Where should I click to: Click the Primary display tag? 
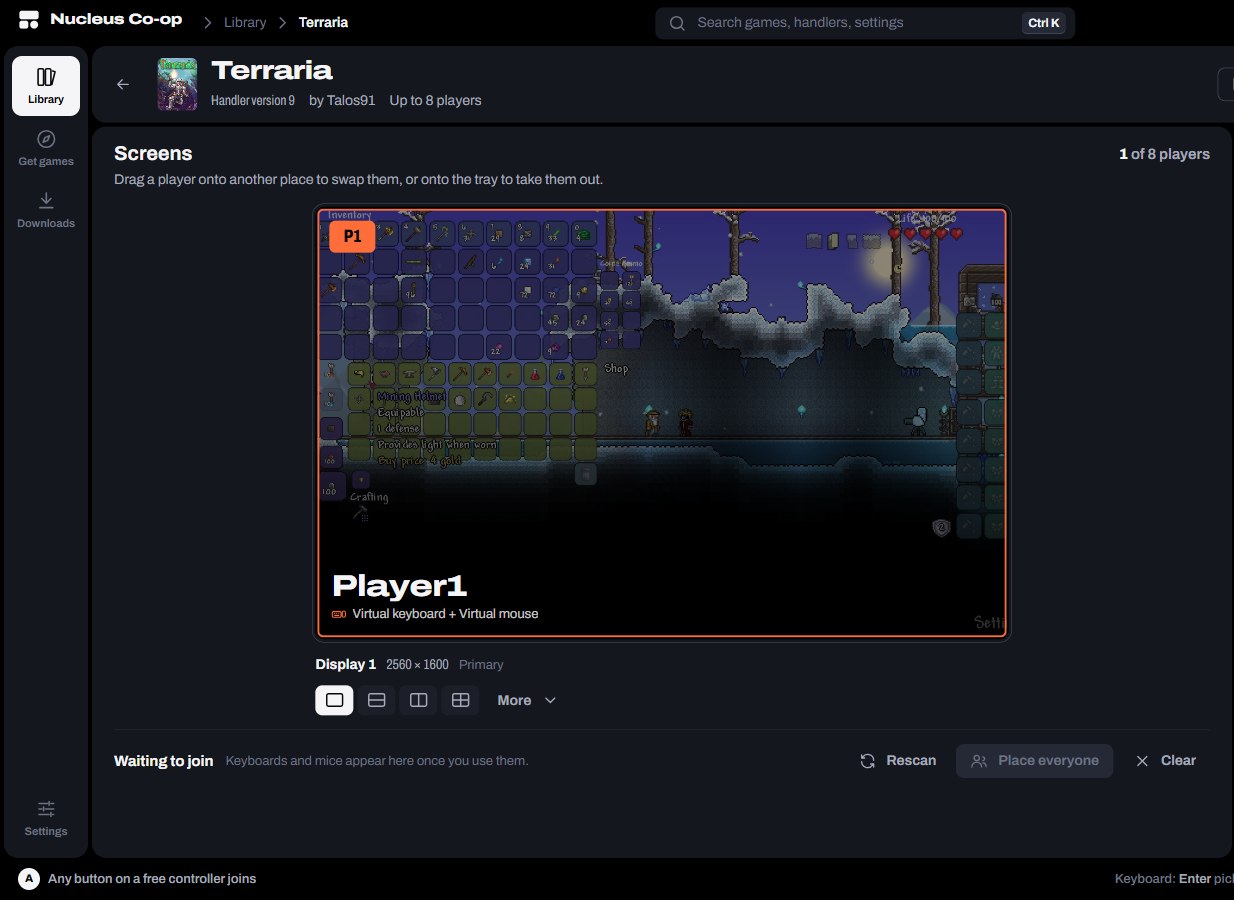pos(481,664)
